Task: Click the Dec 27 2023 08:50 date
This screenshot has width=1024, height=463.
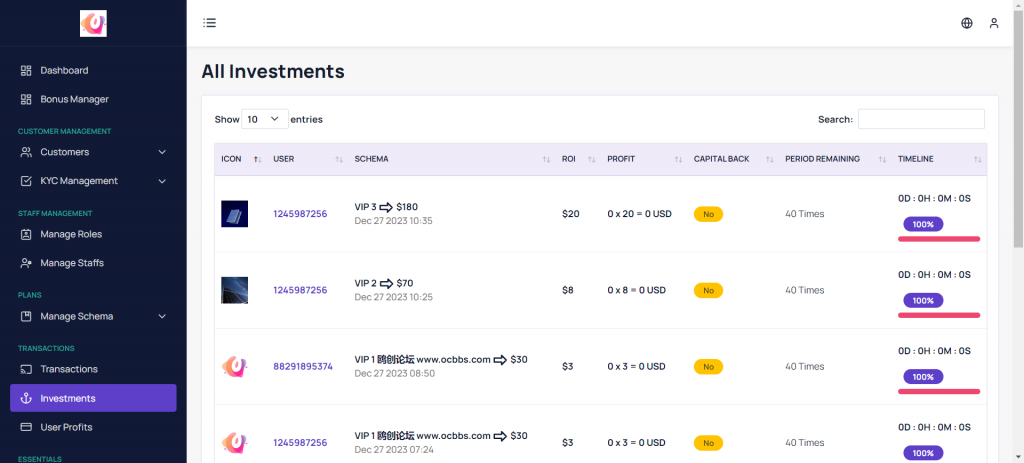Action: (394, 374)
